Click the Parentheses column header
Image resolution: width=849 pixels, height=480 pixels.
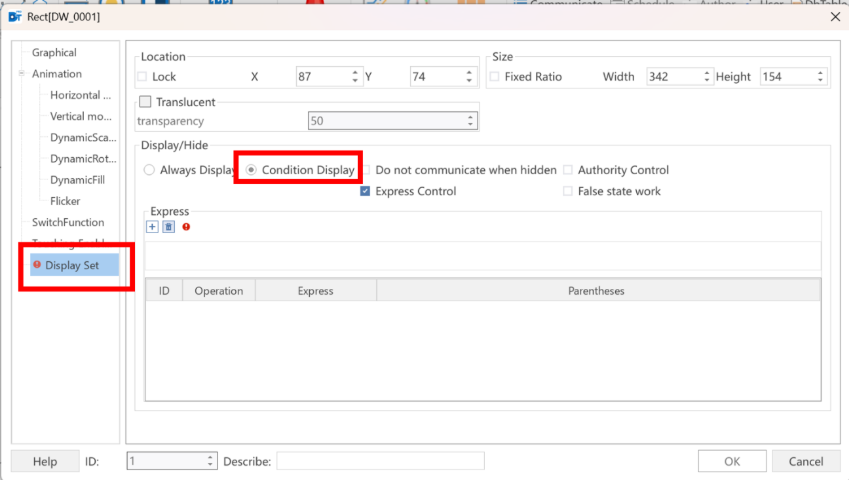click(x=599, y=291)
